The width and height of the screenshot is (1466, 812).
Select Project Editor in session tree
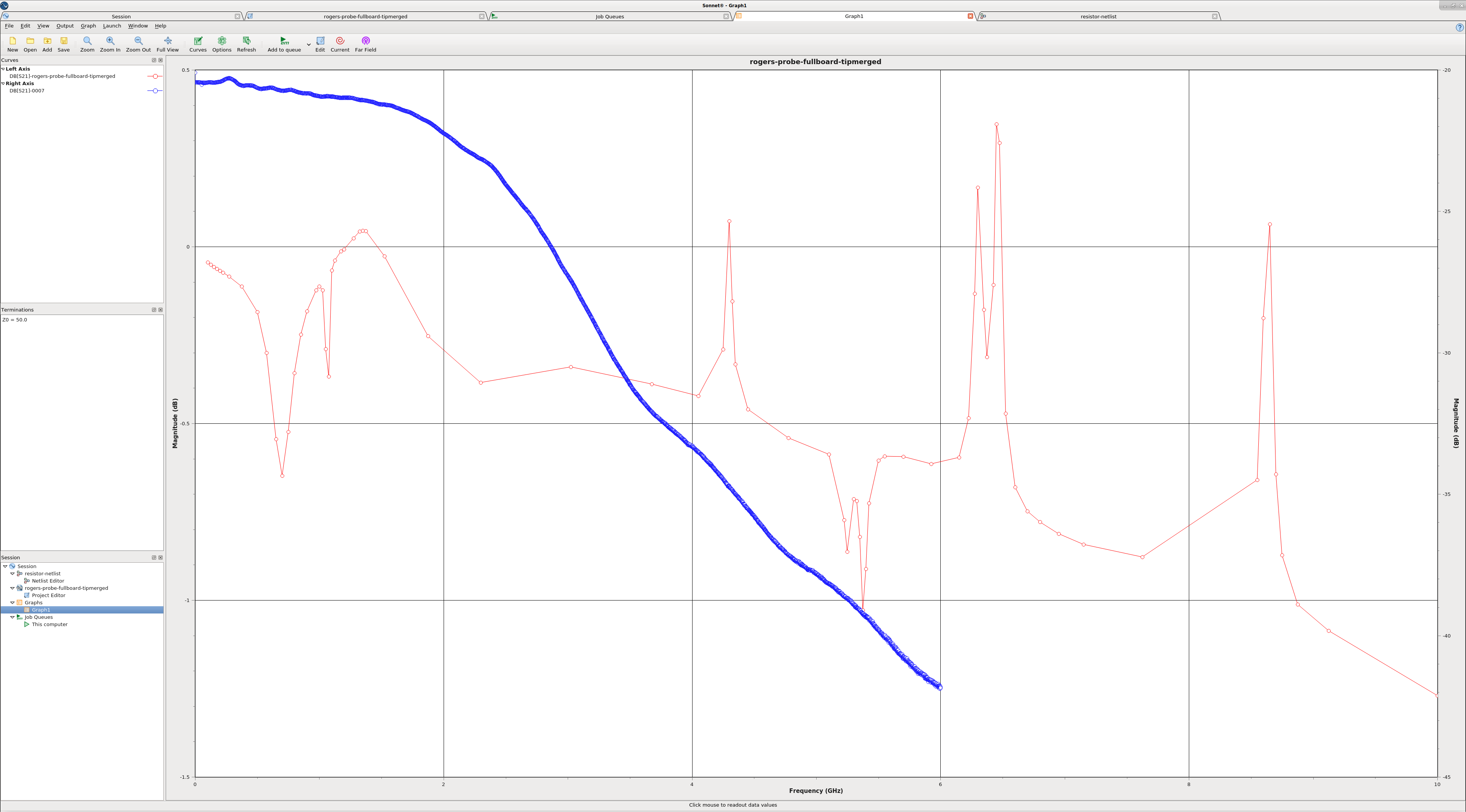point(48,595)
